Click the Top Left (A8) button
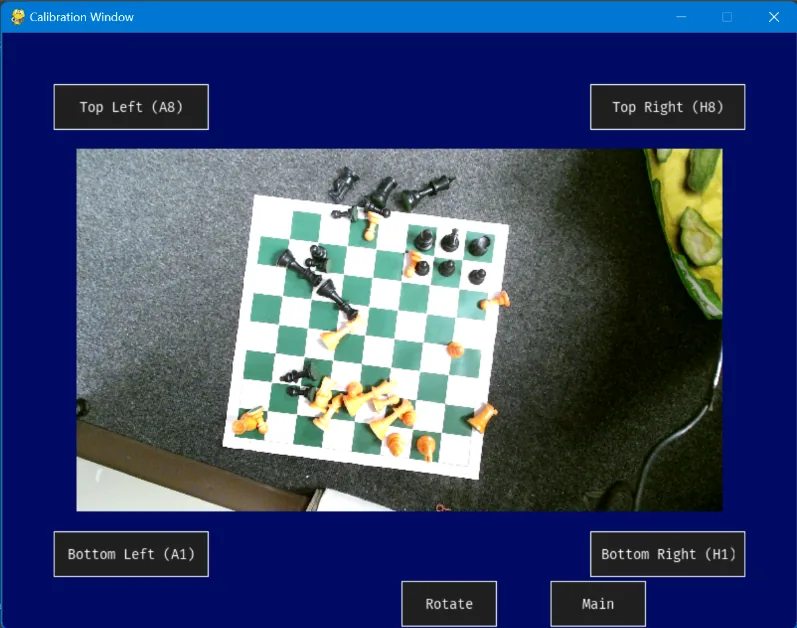The image size is (797, 628). (x=131, y=107)
